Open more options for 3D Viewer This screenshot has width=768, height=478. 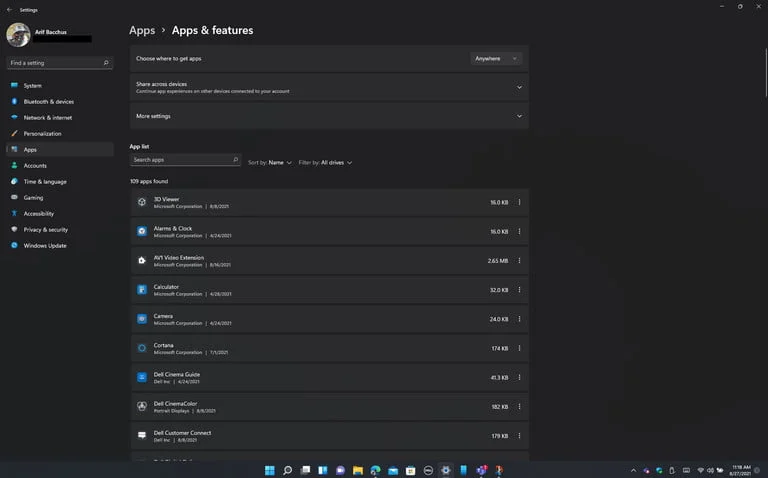coord(519,202)
